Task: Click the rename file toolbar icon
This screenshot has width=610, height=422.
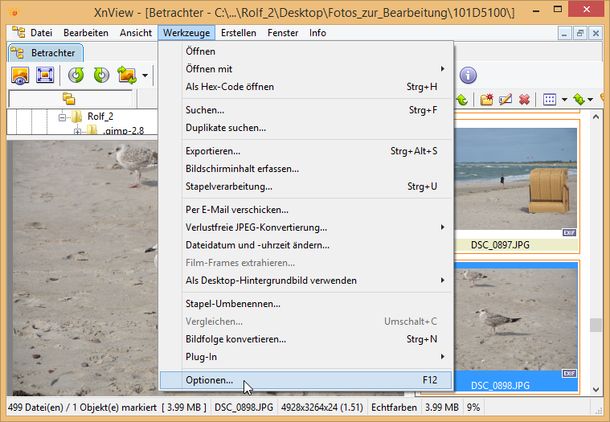Action: click(505, 100)
